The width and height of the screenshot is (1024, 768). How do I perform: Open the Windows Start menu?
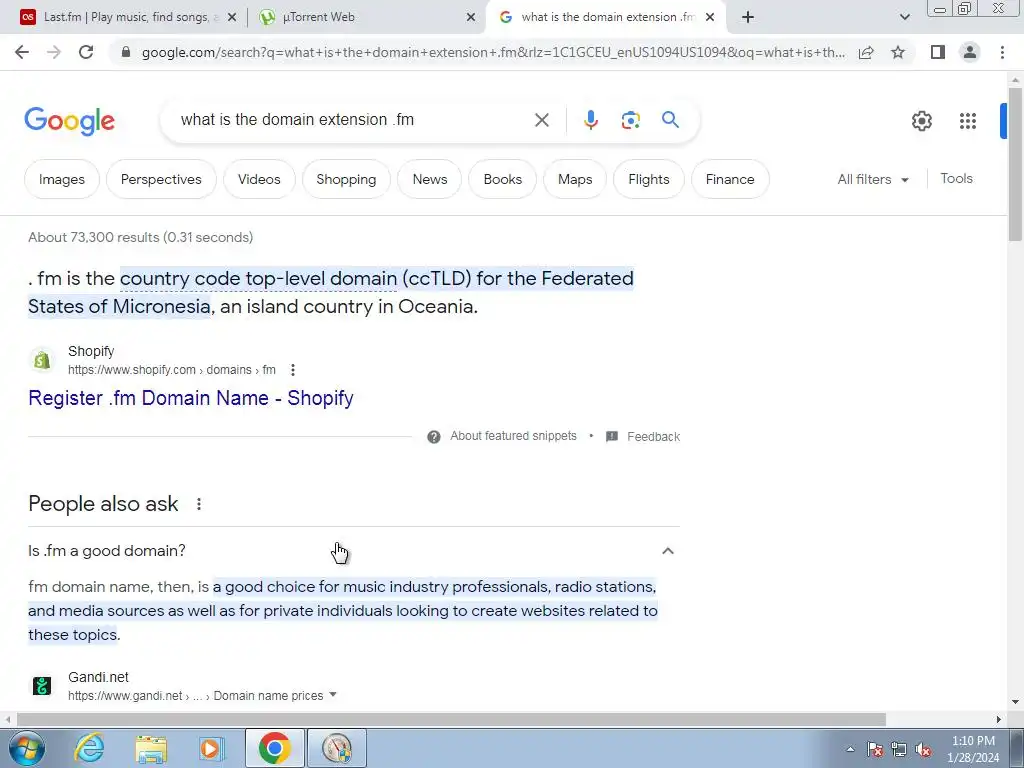pyautogui.click(x=26, y=748)
